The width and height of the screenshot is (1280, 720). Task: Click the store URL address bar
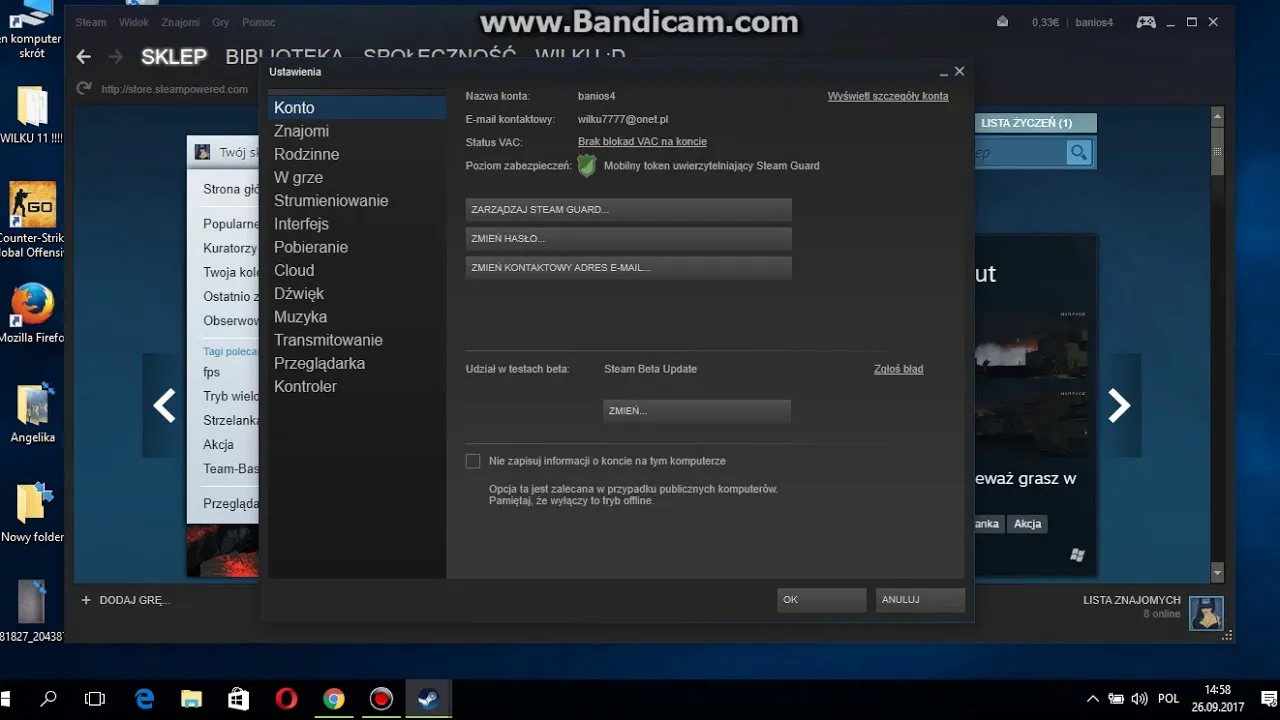click(175, 89)
